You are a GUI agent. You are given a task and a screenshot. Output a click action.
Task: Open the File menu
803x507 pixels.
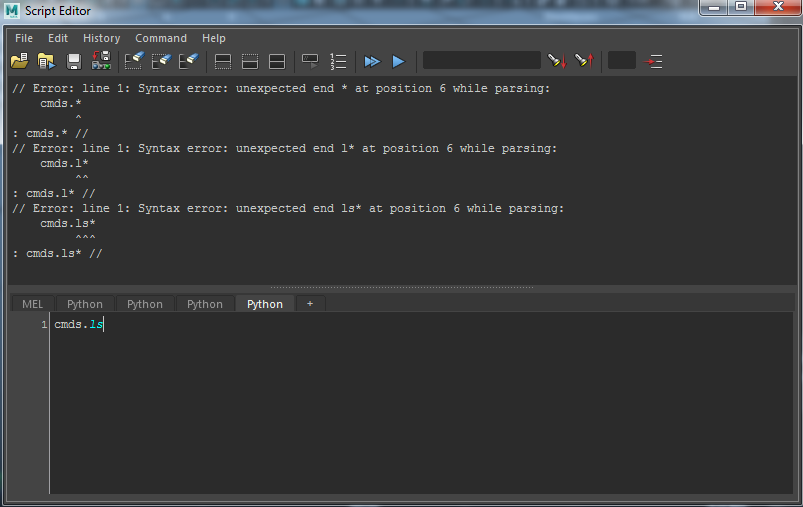coord(24,38)
